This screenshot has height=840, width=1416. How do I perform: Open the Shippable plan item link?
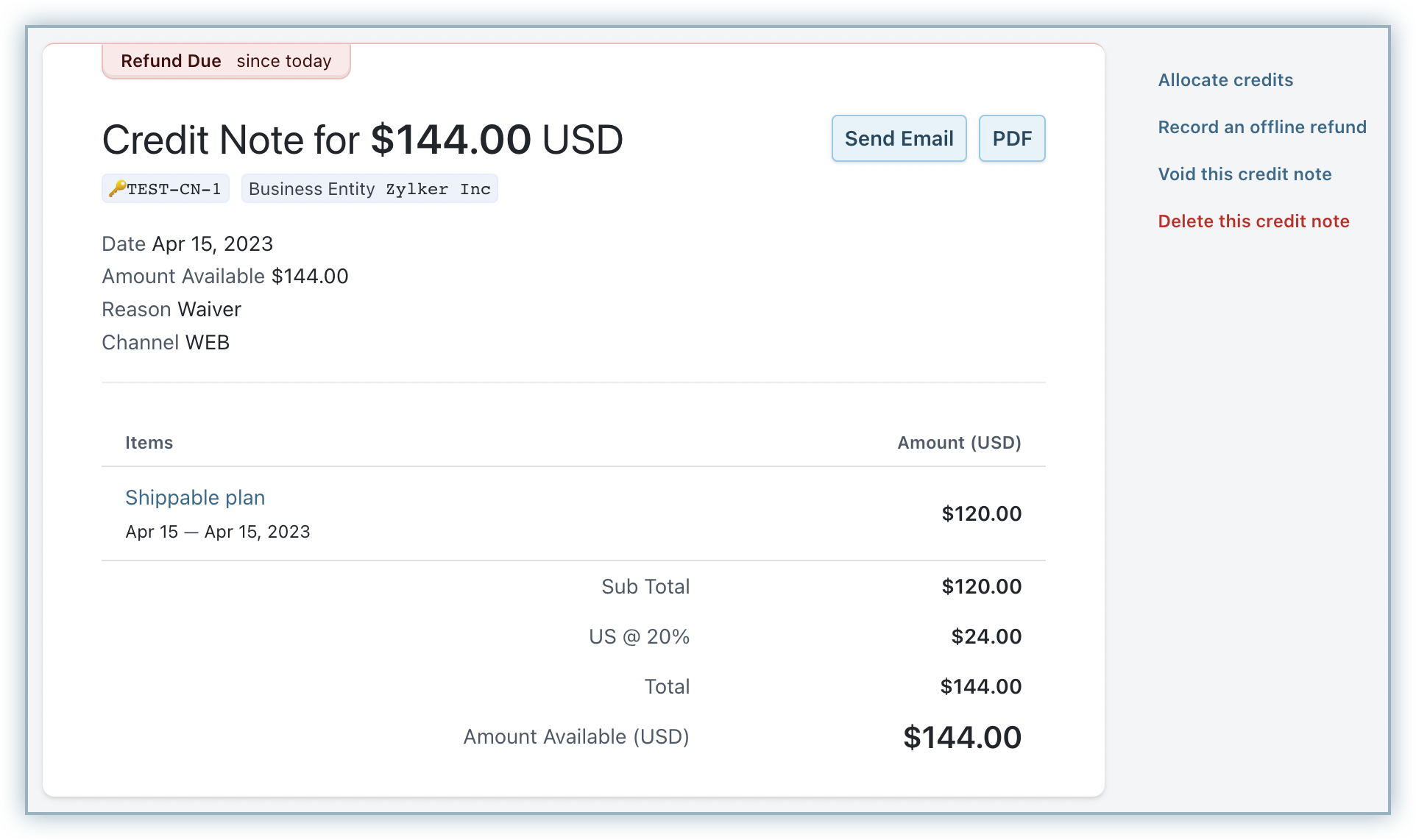(x=195, y=498)
